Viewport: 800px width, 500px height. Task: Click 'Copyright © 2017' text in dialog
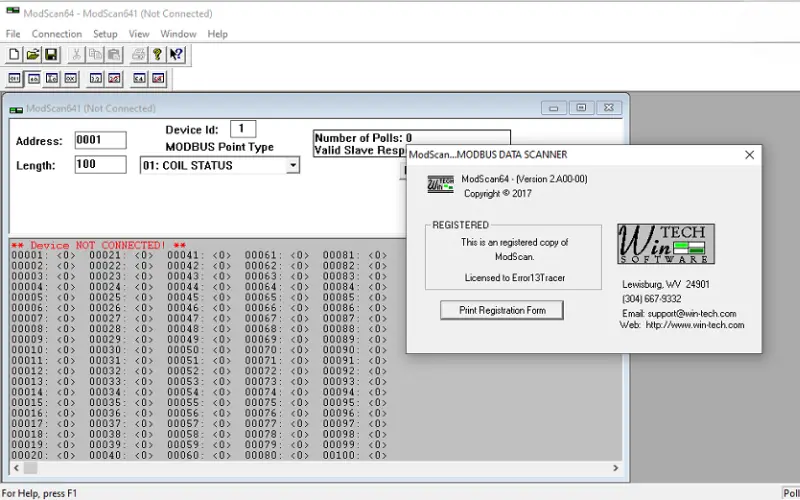click(x=497, y=193)
